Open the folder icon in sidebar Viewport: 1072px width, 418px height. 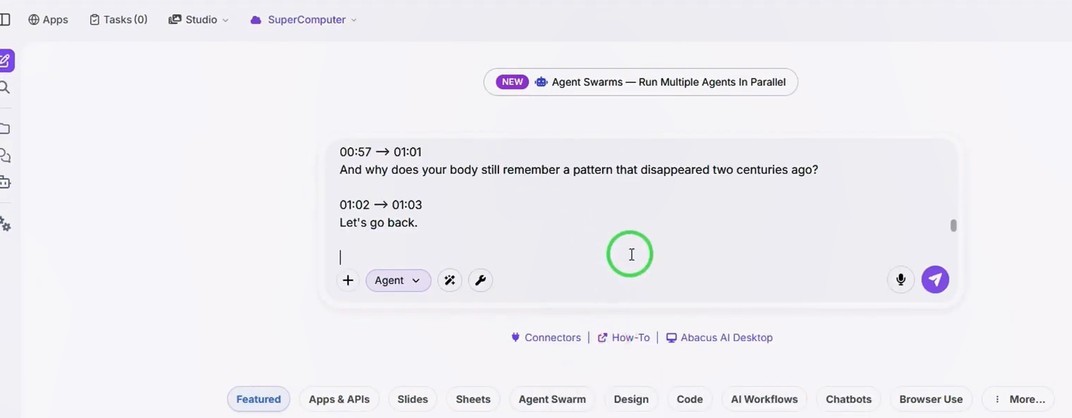[x=5, y=129]
